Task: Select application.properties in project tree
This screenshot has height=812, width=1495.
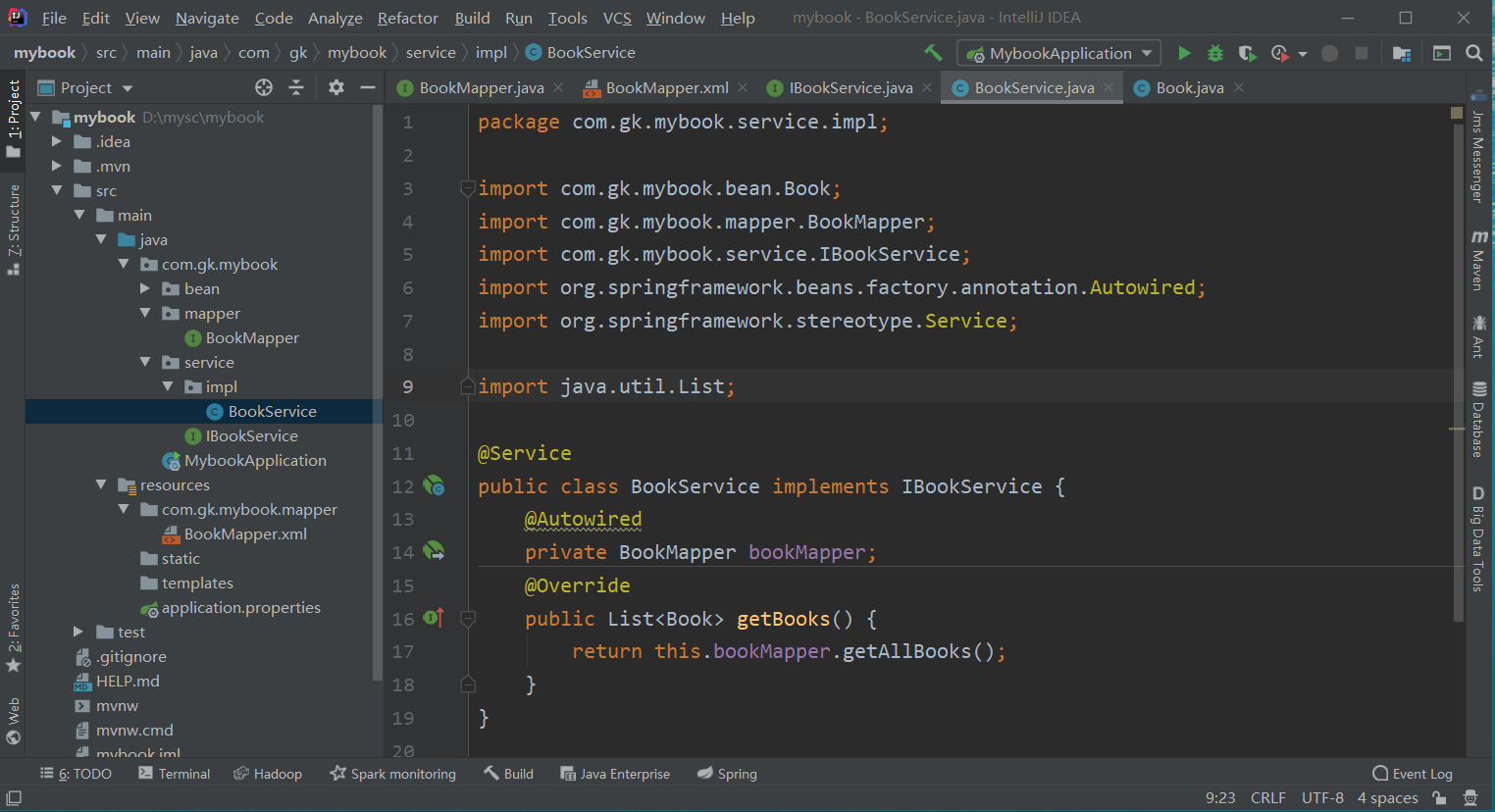Action: [x=241, y=607]
